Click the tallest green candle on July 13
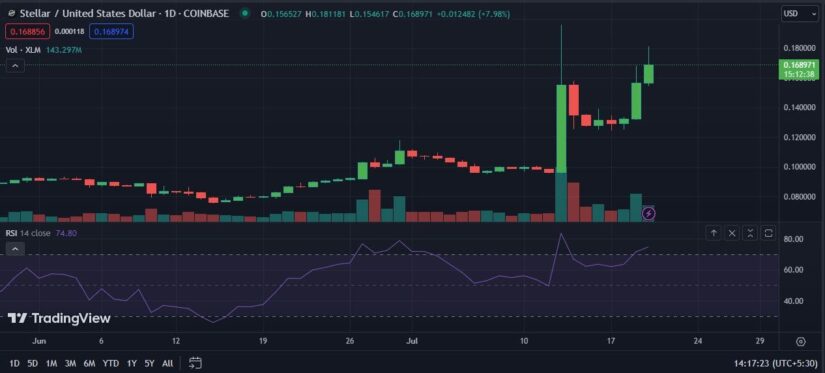The height and width of the screenshot is (373, 825). 561,128
